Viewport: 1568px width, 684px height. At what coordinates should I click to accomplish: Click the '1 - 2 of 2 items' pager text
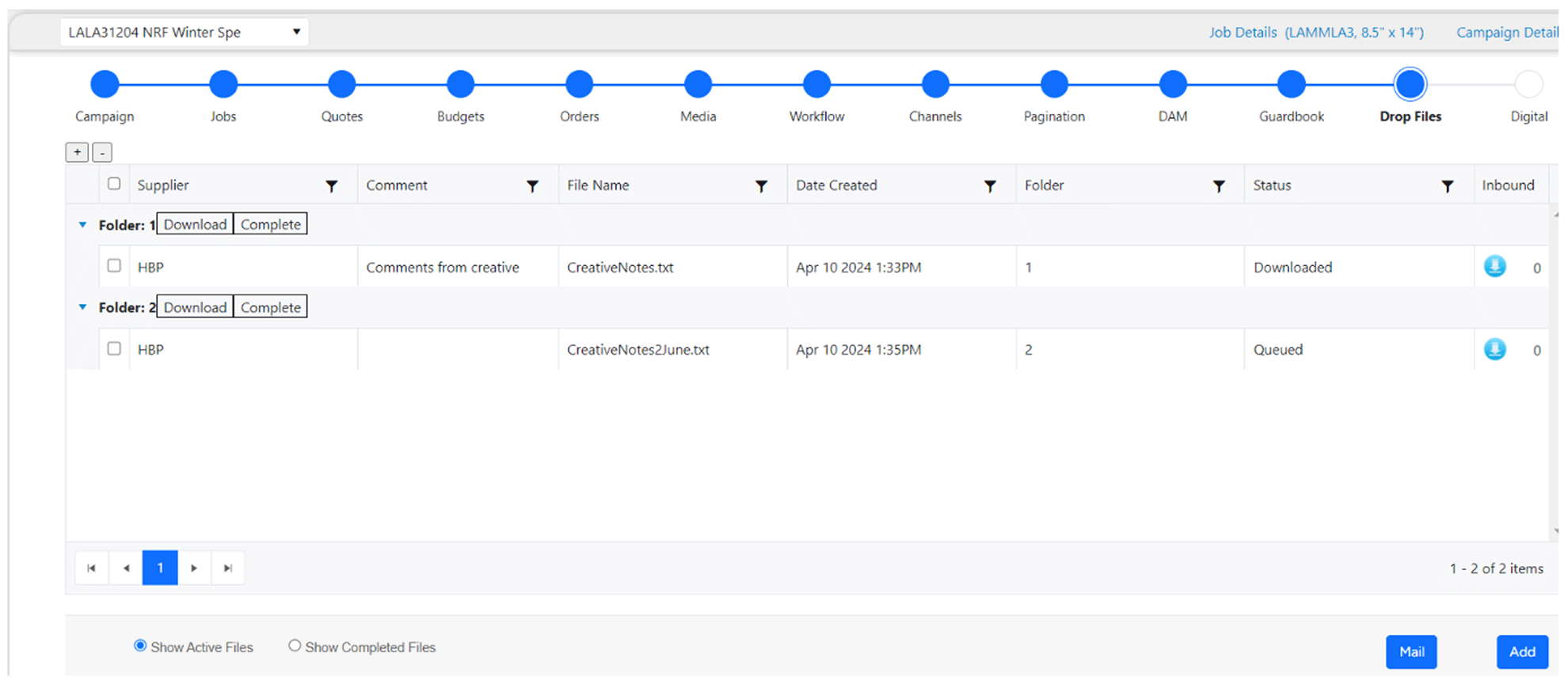click(x=1496, y=568)
